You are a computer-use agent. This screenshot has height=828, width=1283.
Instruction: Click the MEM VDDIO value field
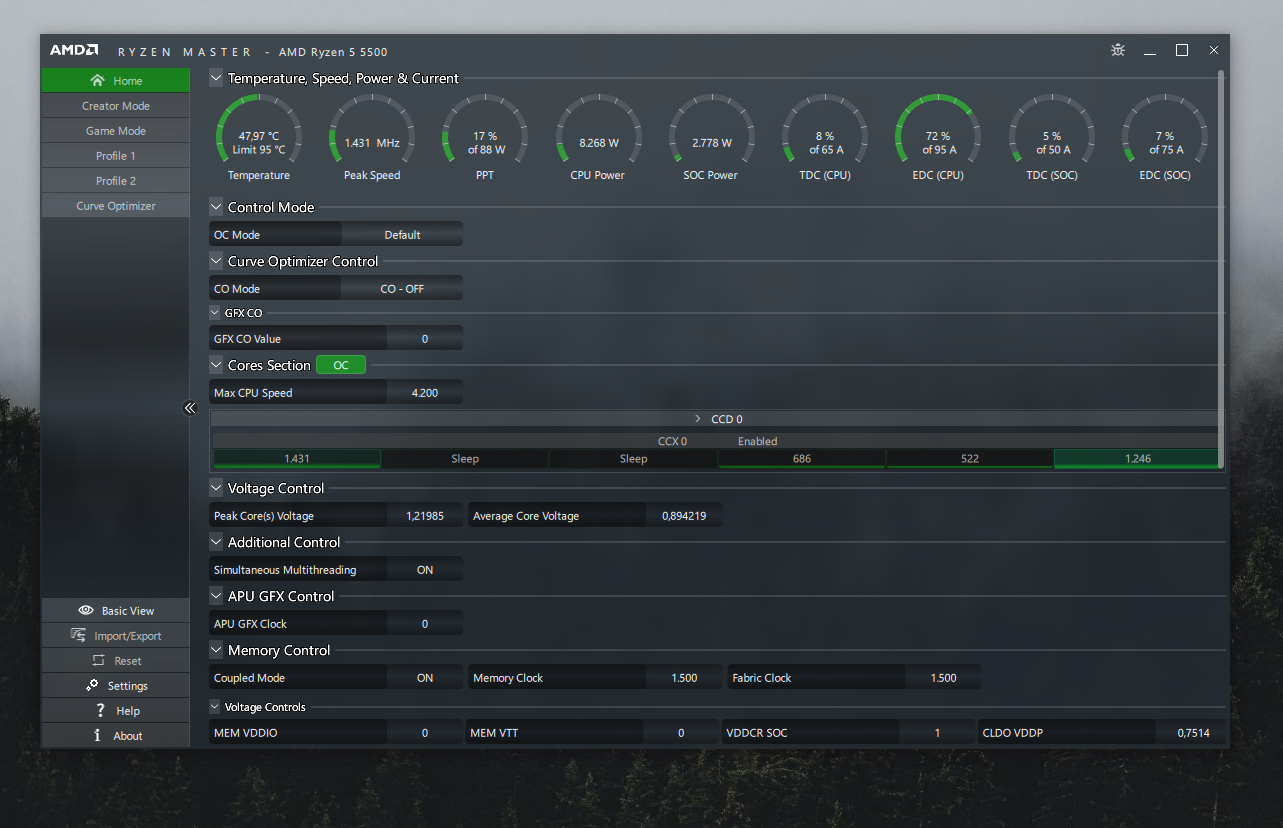click(x=425, y=732)
